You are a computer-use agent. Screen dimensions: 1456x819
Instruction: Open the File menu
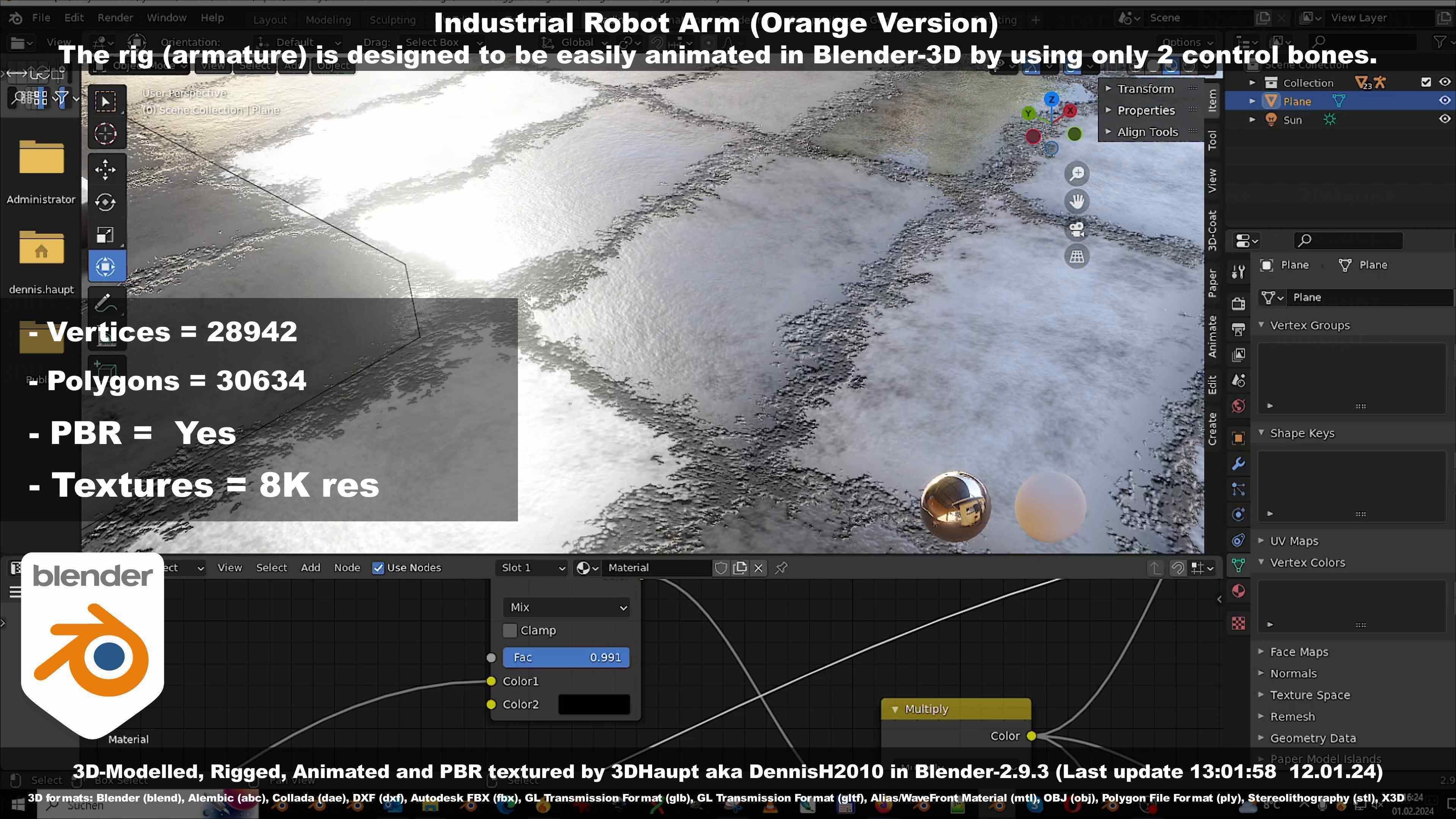click(41, 17)
